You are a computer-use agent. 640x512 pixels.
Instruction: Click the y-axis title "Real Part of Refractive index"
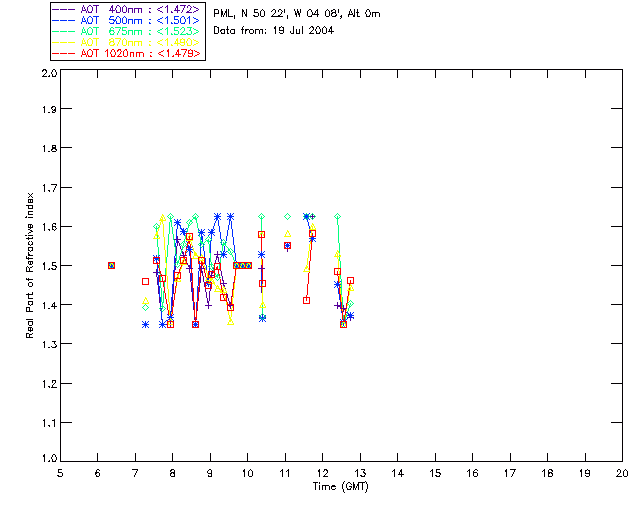tap(30, 265)
